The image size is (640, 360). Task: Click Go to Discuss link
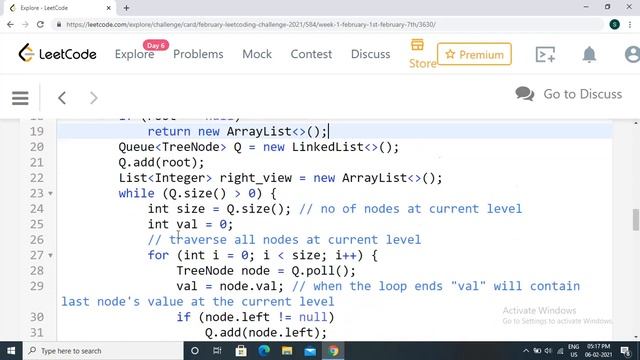[582, 94]
